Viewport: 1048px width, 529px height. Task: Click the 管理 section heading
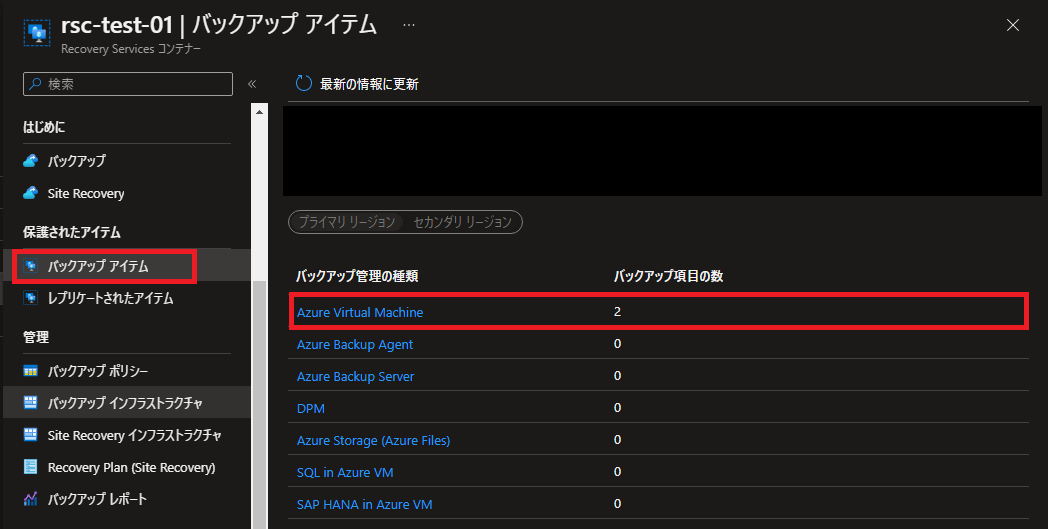36,337
